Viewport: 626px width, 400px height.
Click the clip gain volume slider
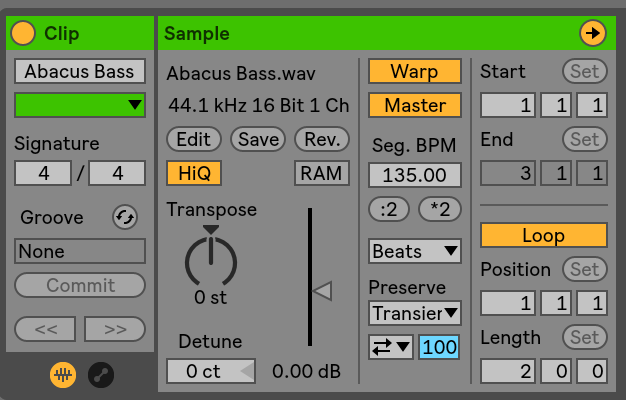[x=321, y=291]
